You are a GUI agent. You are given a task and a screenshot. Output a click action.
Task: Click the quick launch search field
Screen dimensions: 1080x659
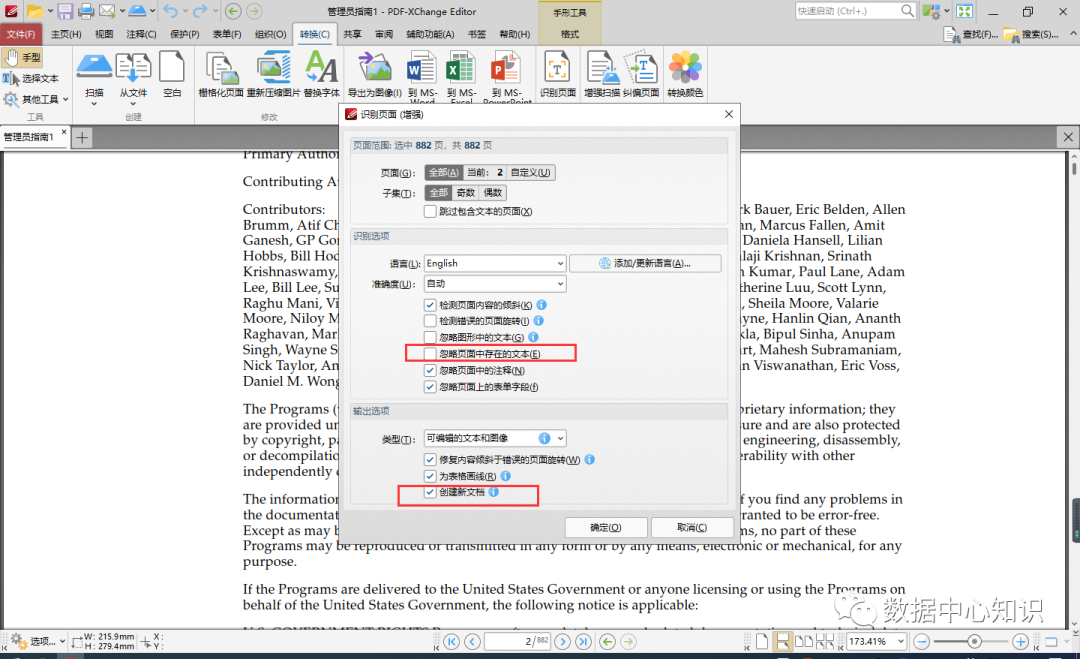856,11
